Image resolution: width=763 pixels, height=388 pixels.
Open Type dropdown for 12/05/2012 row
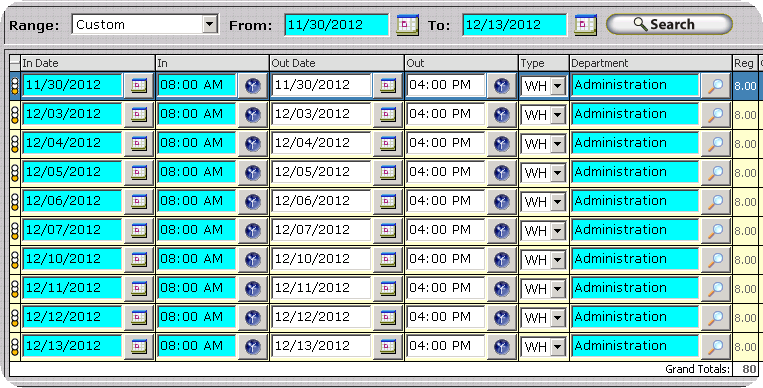[558, 173]
